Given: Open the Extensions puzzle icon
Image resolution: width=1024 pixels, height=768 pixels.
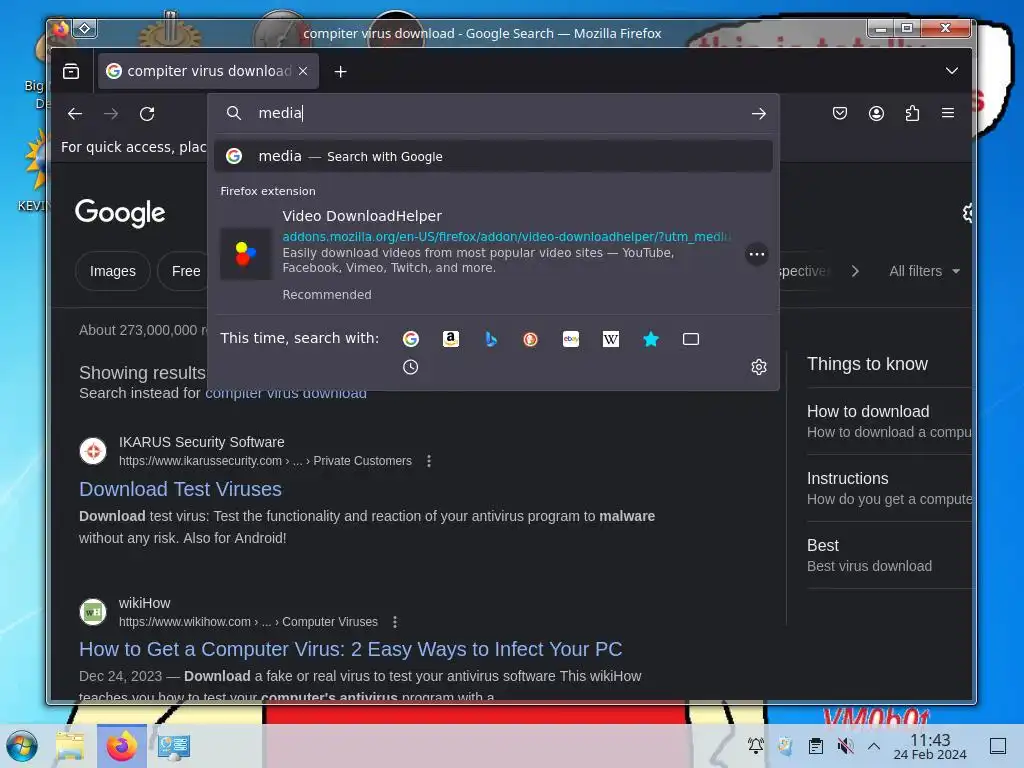Looking at the screenshot, I should 912,114.
